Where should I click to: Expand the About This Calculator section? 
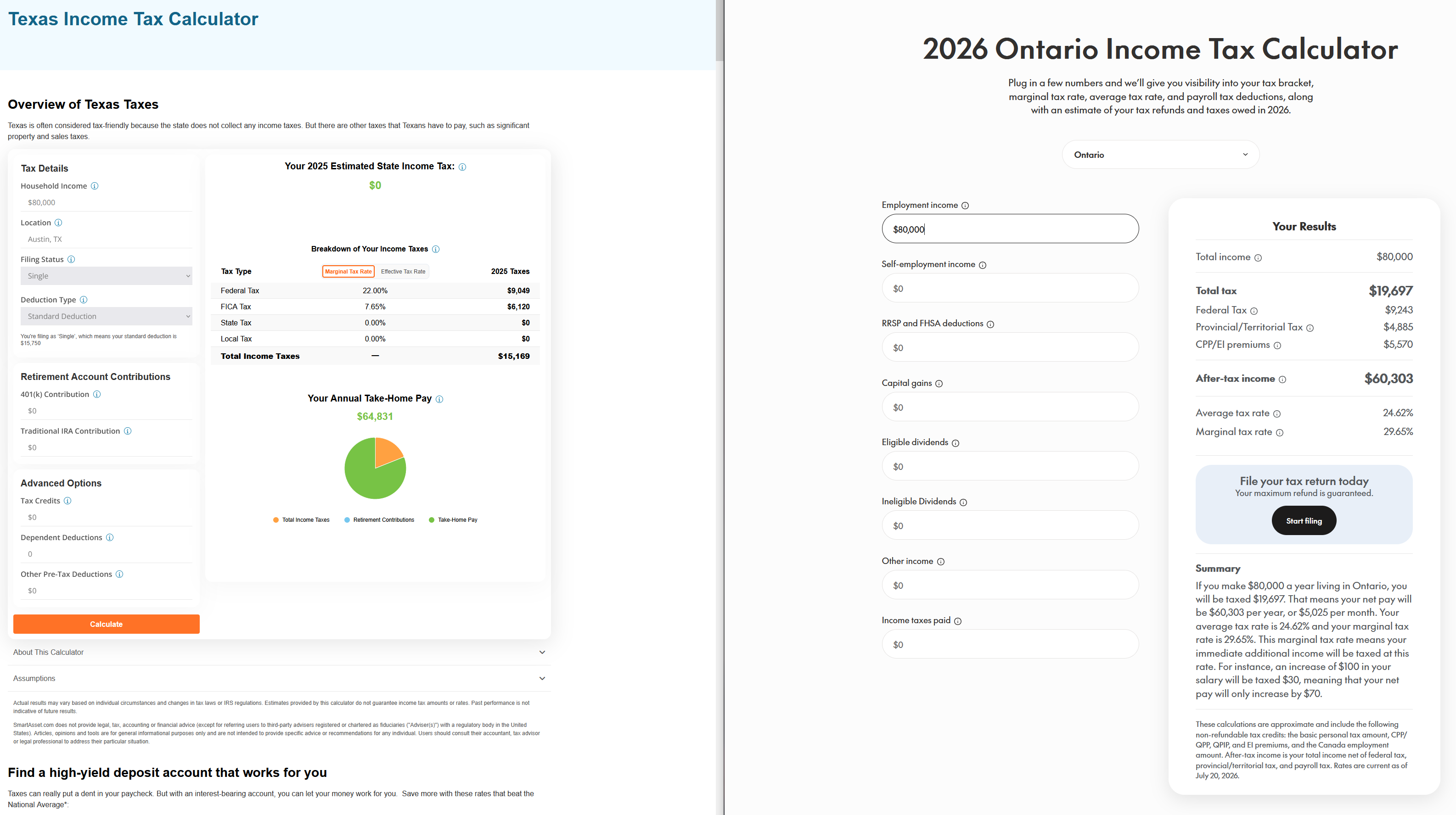tap(279, 653)
